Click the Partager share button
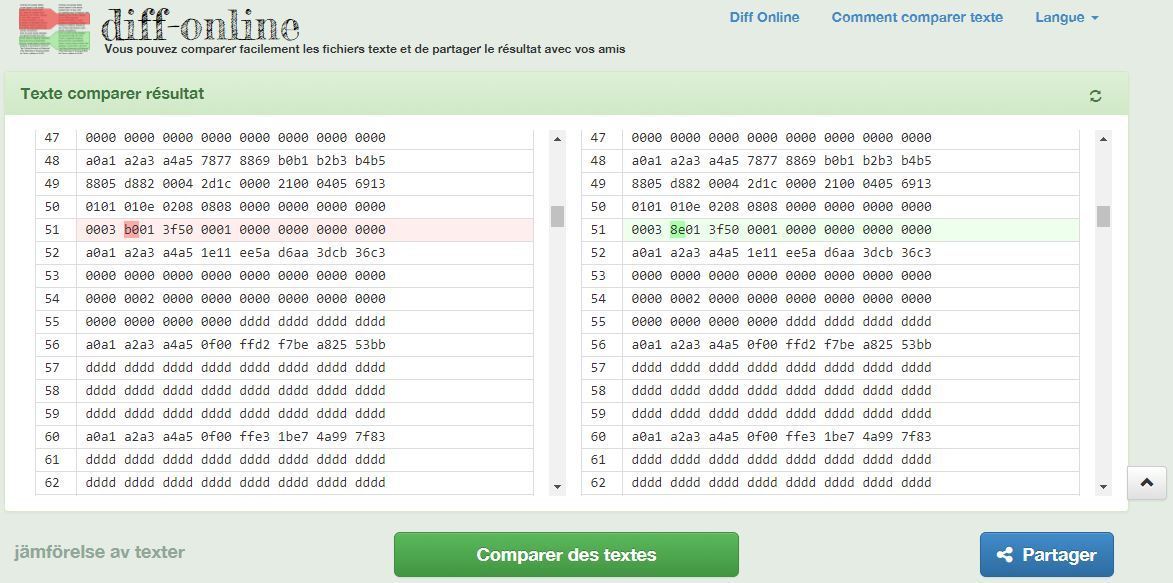This screenshot has height=583, width=1173. pos(1046,555)
